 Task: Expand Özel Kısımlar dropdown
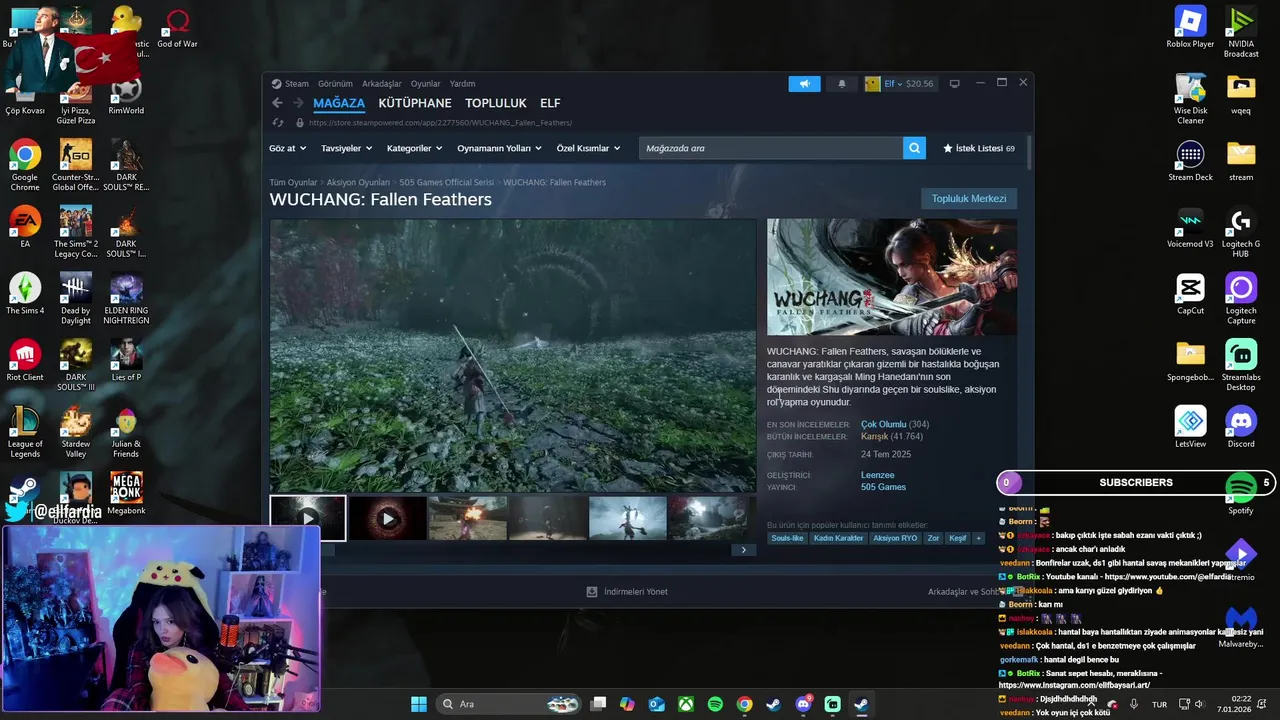pyautogui.click(x=588, y=148)
